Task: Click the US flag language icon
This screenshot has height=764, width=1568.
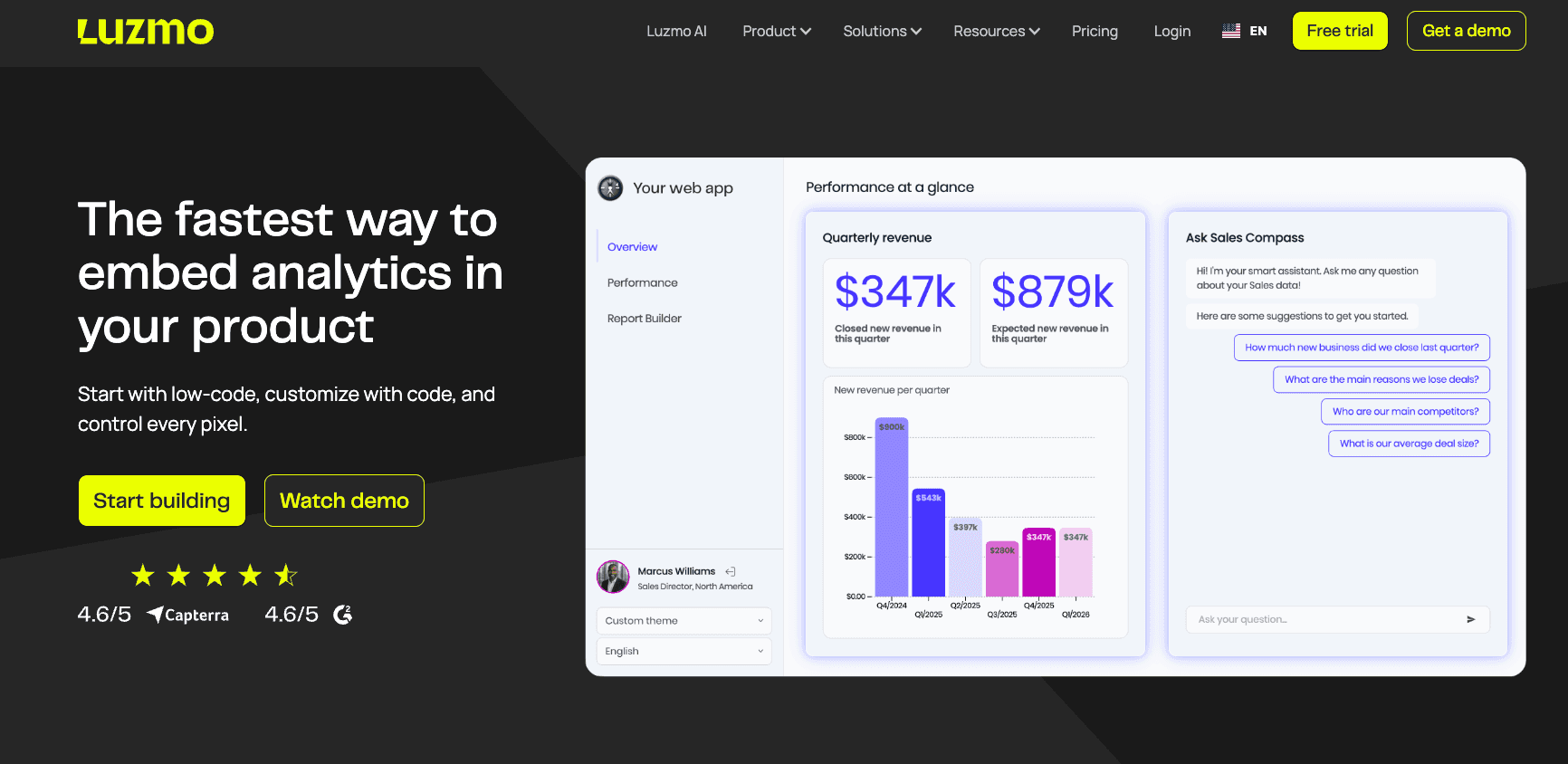Action: click(x=1231, y=31)
